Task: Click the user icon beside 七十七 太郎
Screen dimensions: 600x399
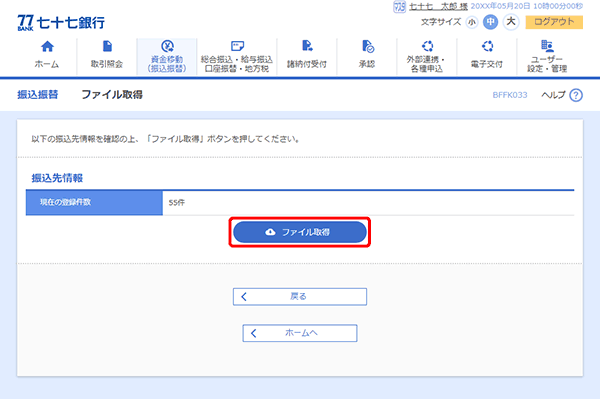Action: [399, 7]
